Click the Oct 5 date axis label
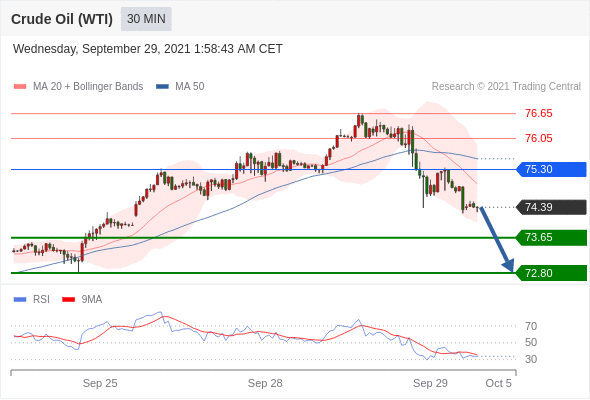This screenshot has width=590, height=400. pyautogui.click(x=498, y=383)
